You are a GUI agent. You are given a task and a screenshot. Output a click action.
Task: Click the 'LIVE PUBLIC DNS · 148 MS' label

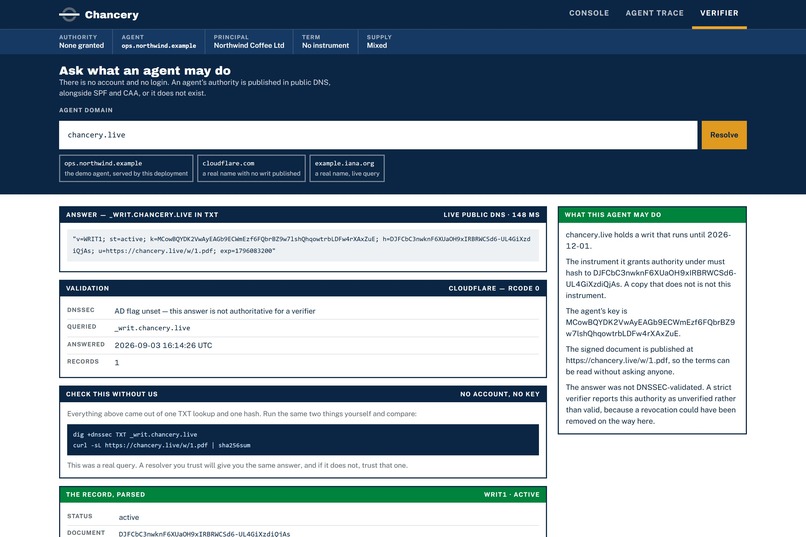491,215
